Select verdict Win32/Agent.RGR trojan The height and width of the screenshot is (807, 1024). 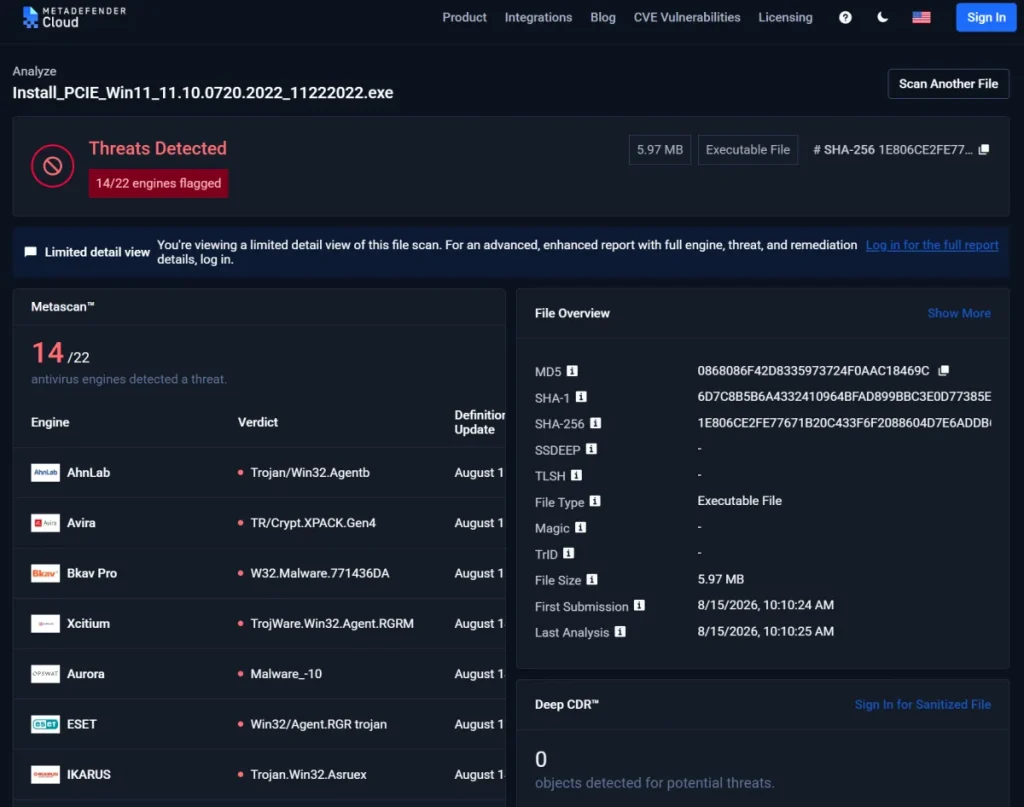point(319,724)
